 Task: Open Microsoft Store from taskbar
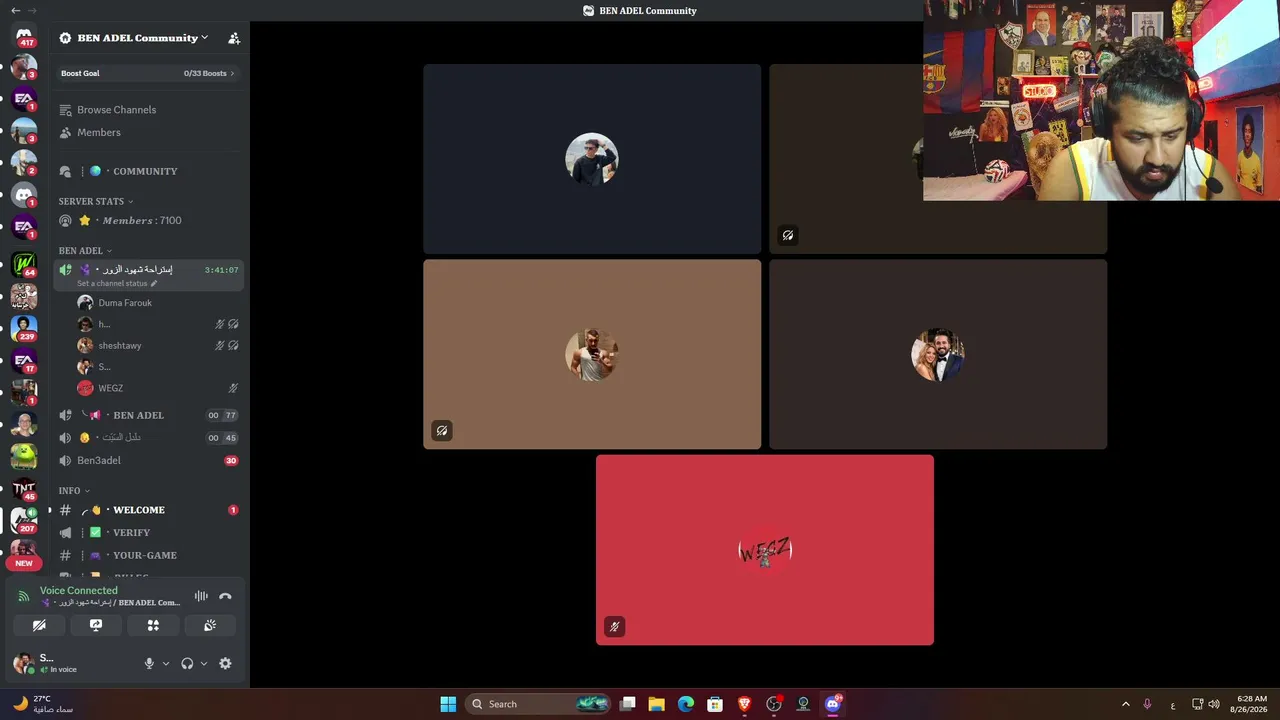(x=715, y=704)
